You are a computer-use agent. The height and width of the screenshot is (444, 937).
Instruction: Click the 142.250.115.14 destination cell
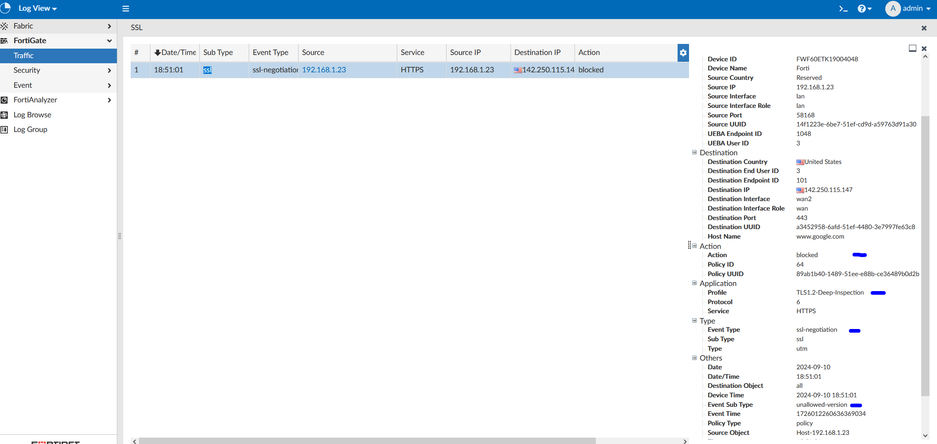(543, 70)
